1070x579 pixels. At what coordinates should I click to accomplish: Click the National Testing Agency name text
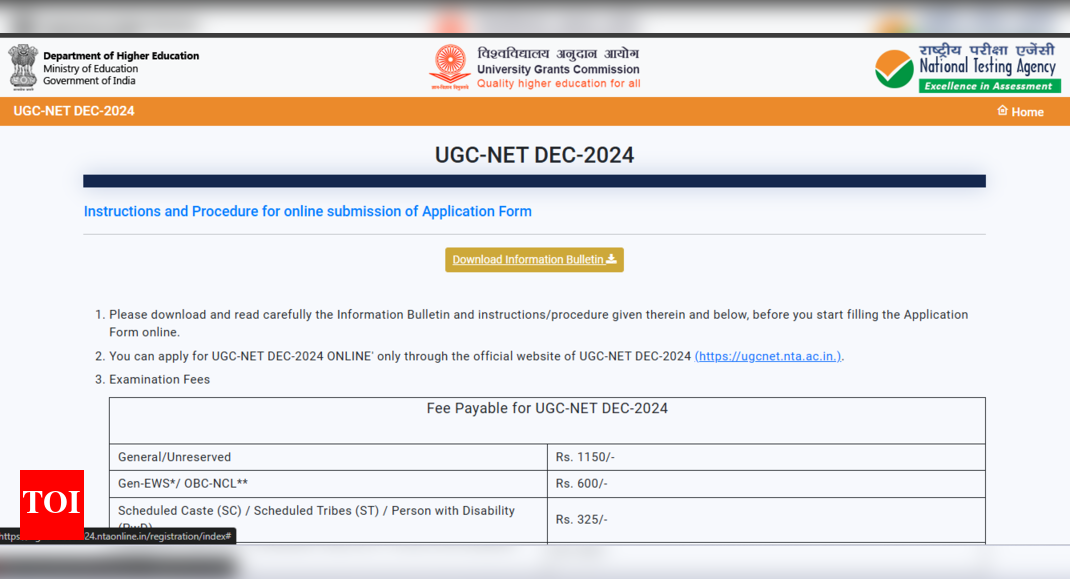coord(987,66)
